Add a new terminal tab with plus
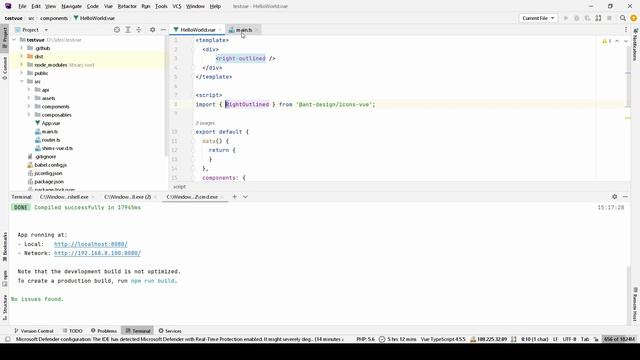Image resolution: width=640 pixels, height=360 pixels. (x=234, y=197)
